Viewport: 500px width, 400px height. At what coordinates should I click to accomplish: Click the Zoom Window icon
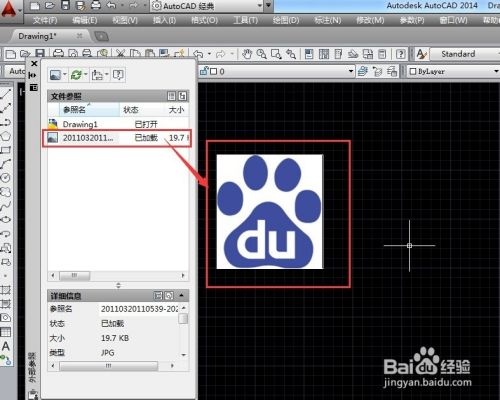point(276,54)
